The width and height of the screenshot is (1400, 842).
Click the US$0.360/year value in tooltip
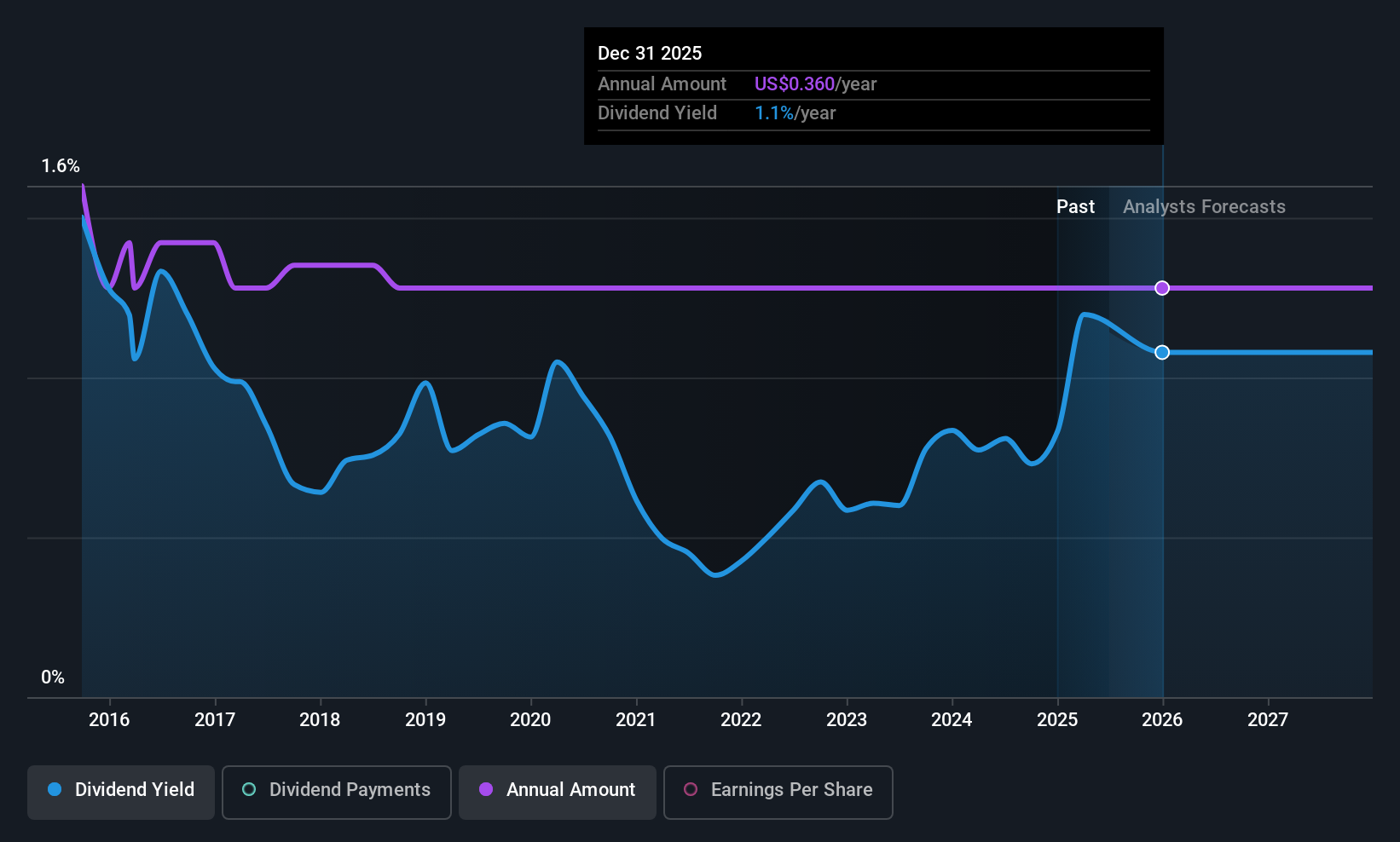815,84
